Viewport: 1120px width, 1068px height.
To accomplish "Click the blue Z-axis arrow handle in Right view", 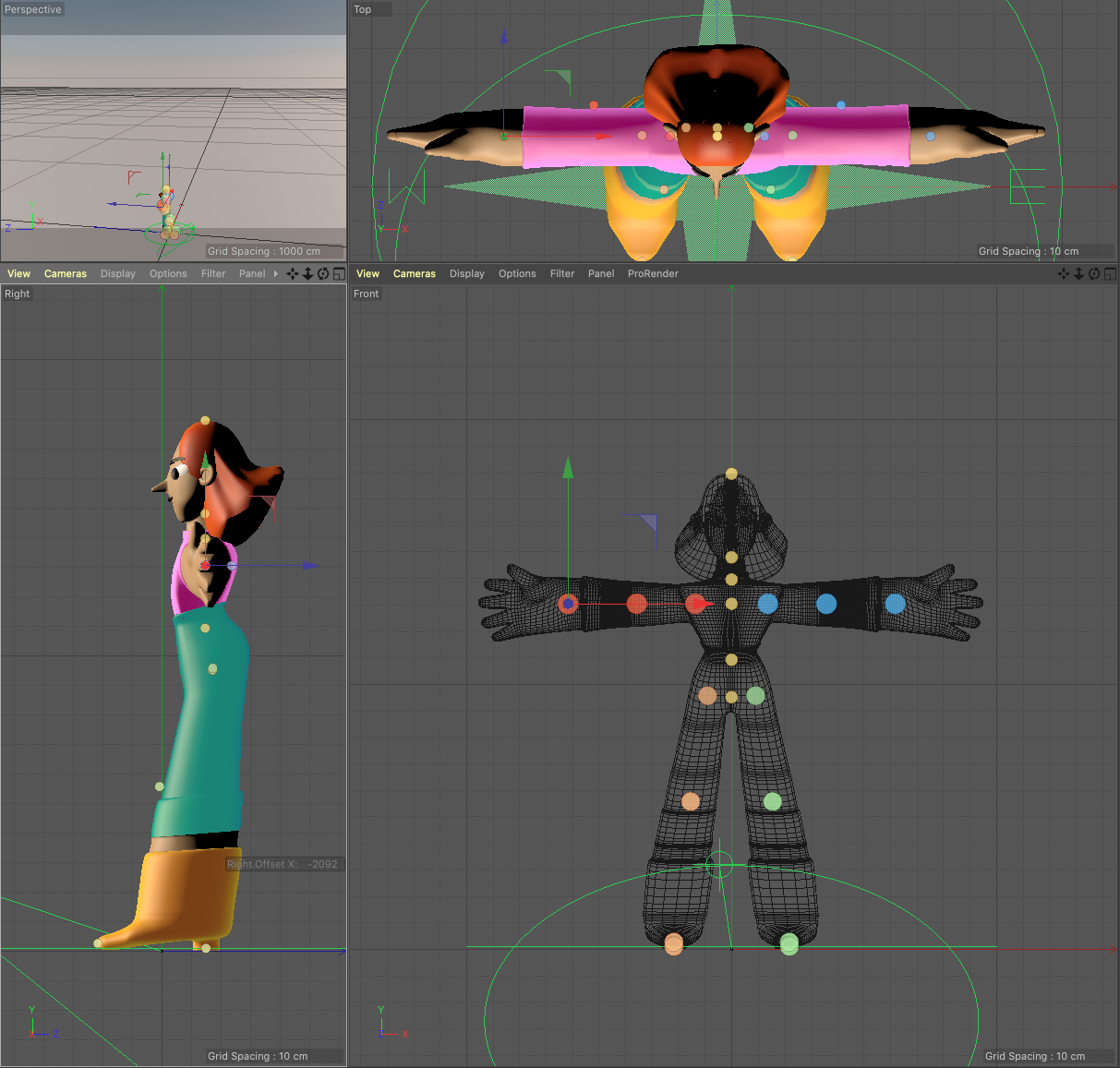I will tap(311, 566).
